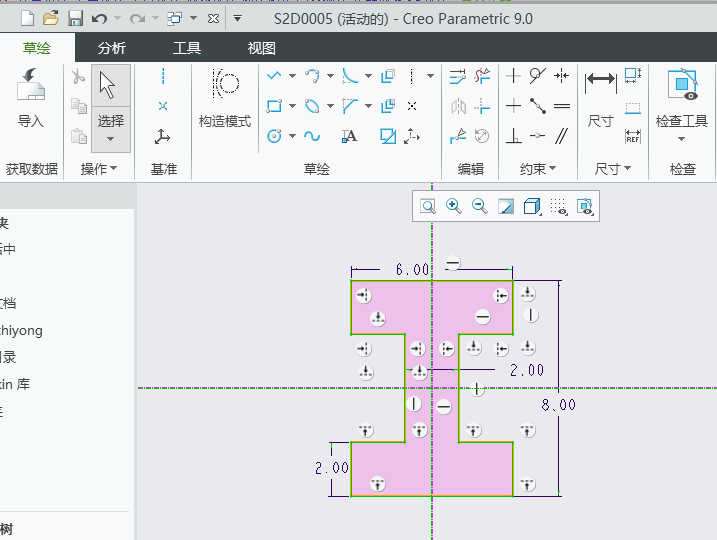Expand the circle tool dropdown
717x540 pixels.
coord(292,136)
